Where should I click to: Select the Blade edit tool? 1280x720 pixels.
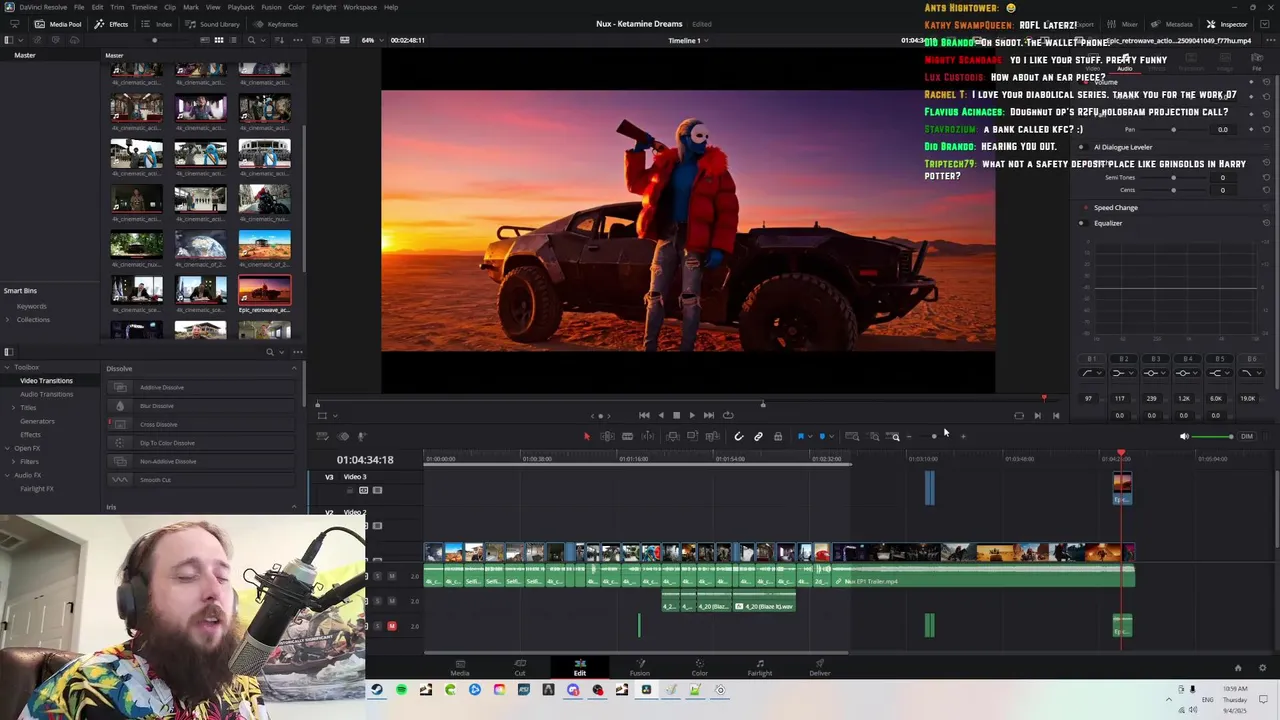(x=627, y=436)
